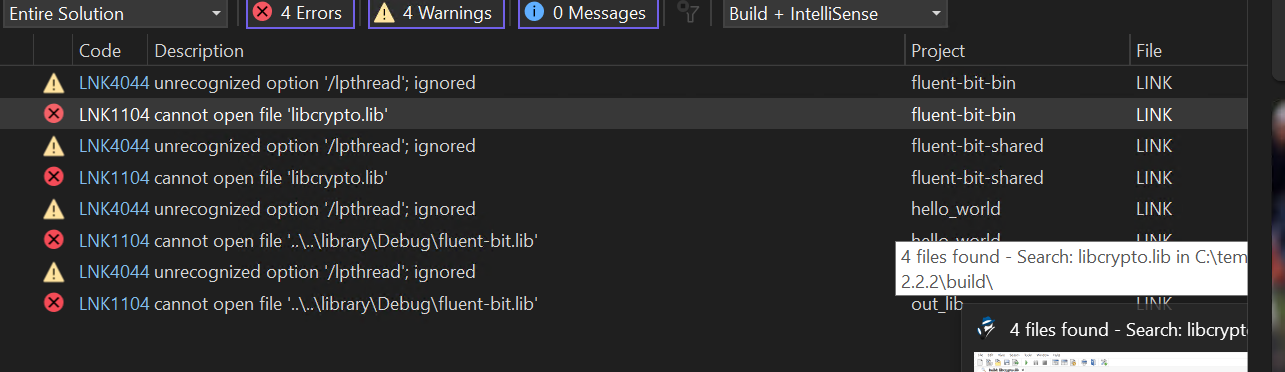Sort the list by Code column
1285x372 pixels.
pos(100,51)
